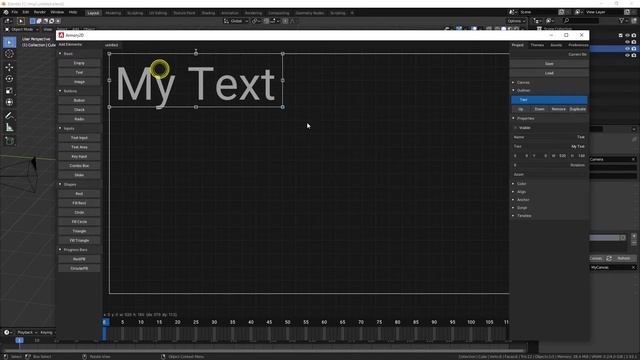Select the Text item in Outliner list
640x360 pixels.
549,100
